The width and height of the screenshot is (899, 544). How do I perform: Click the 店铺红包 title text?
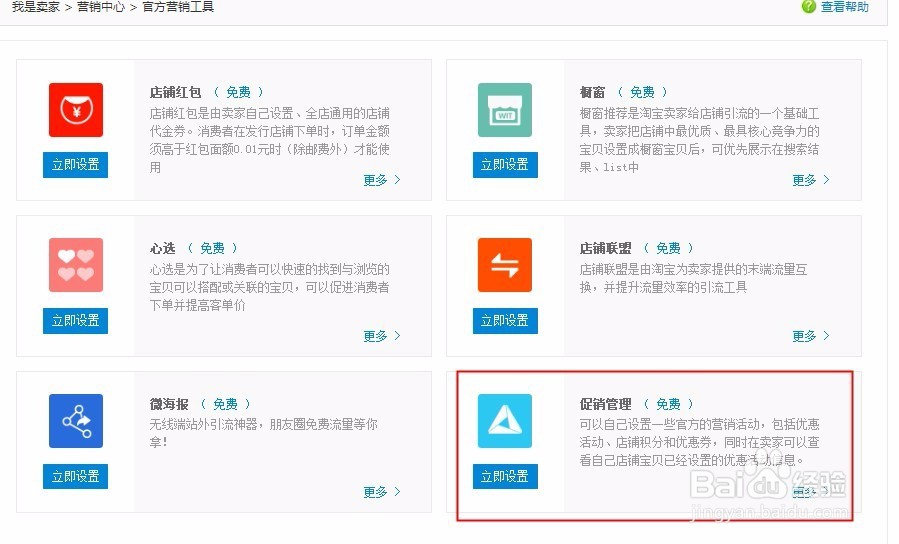tap(175, 92)
